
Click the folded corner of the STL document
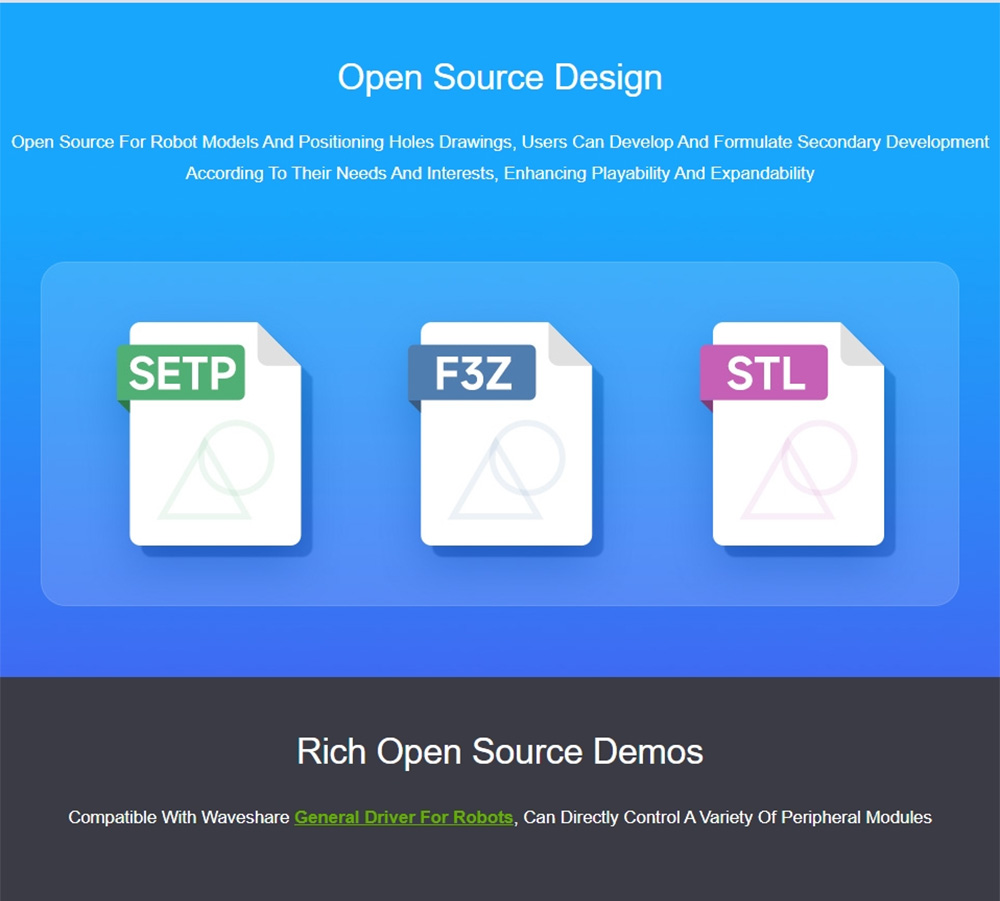[x=864, y=343]
